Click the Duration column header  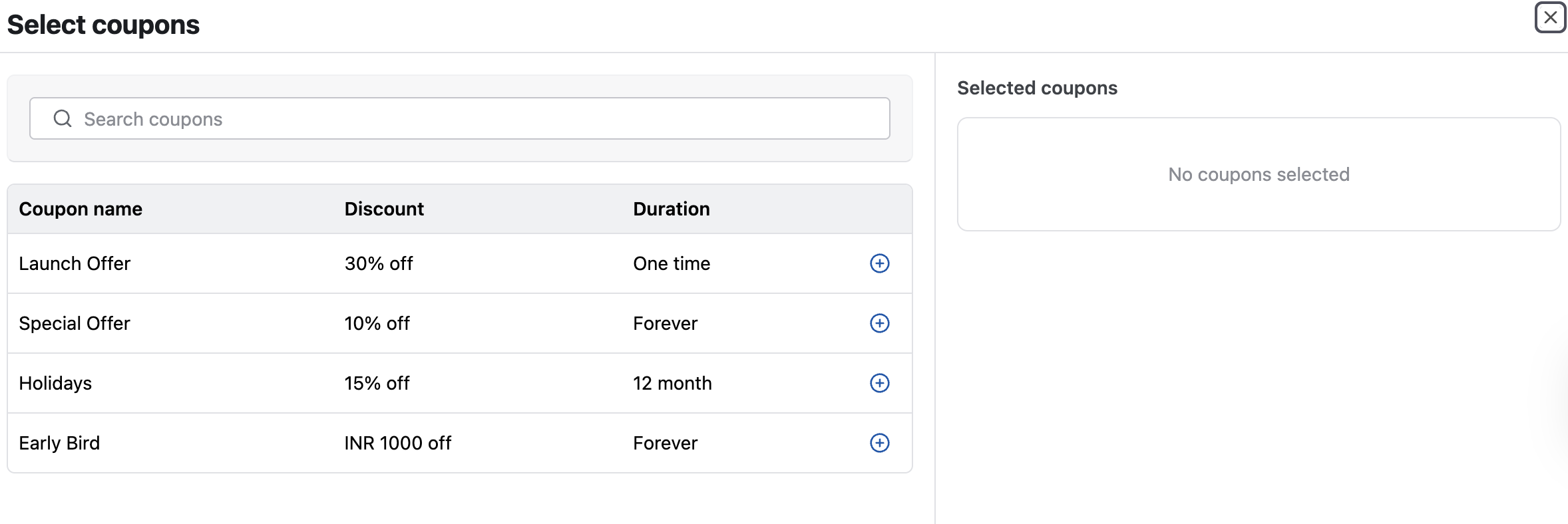[672, 209]
